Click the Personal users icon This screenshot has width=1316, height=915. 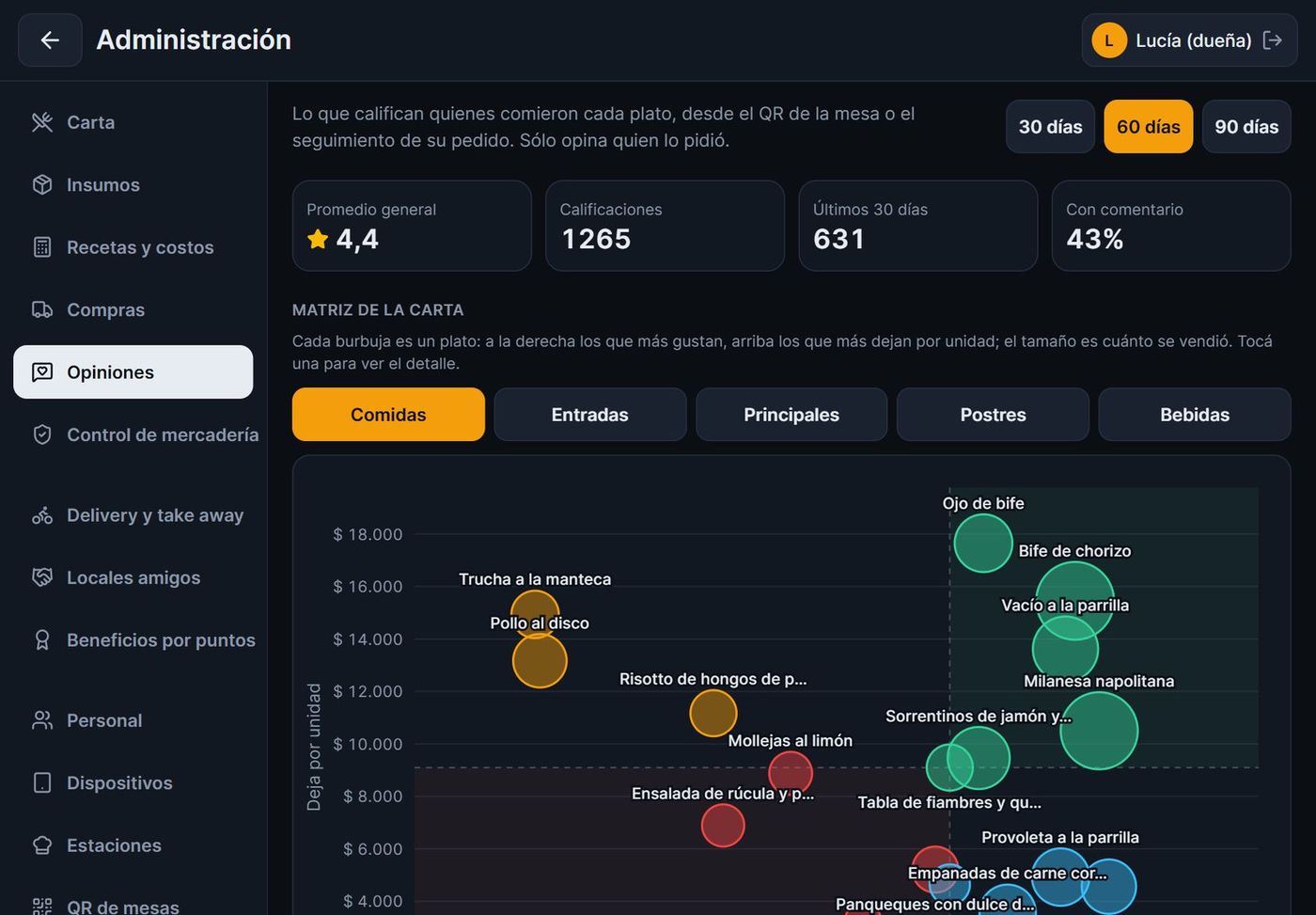tap(42, 720)
